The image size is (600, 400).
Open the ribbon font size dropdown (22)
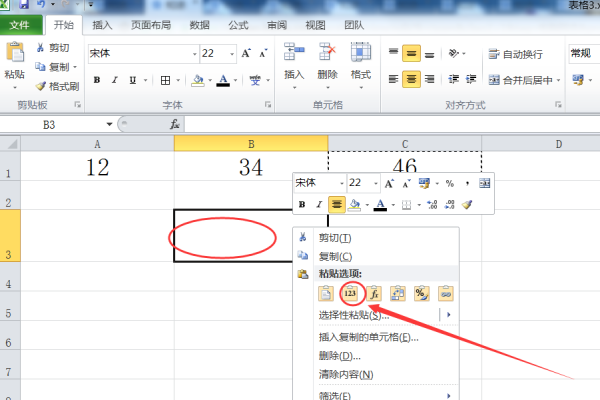point(232,54)
